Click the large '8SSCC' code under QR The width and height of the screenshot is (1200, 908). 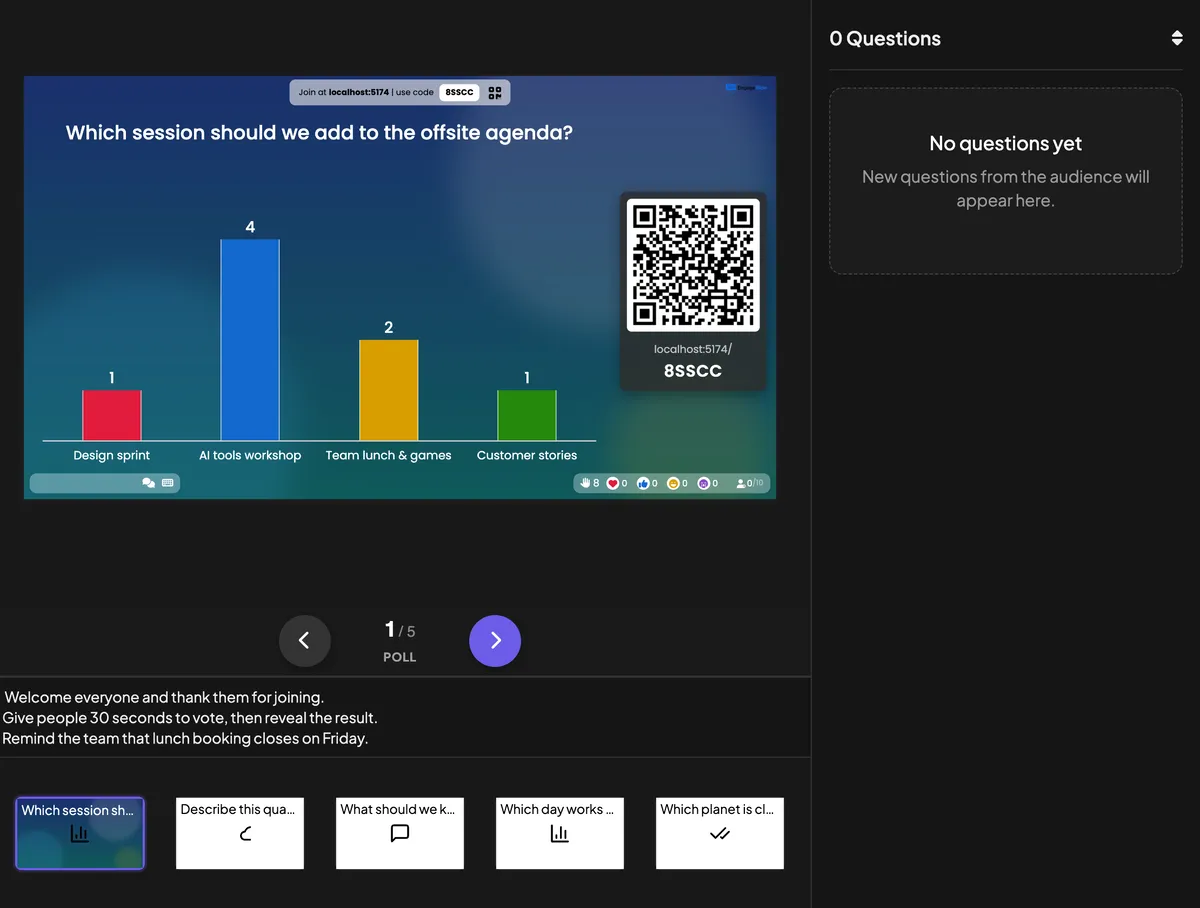click(x=693, y=371)
